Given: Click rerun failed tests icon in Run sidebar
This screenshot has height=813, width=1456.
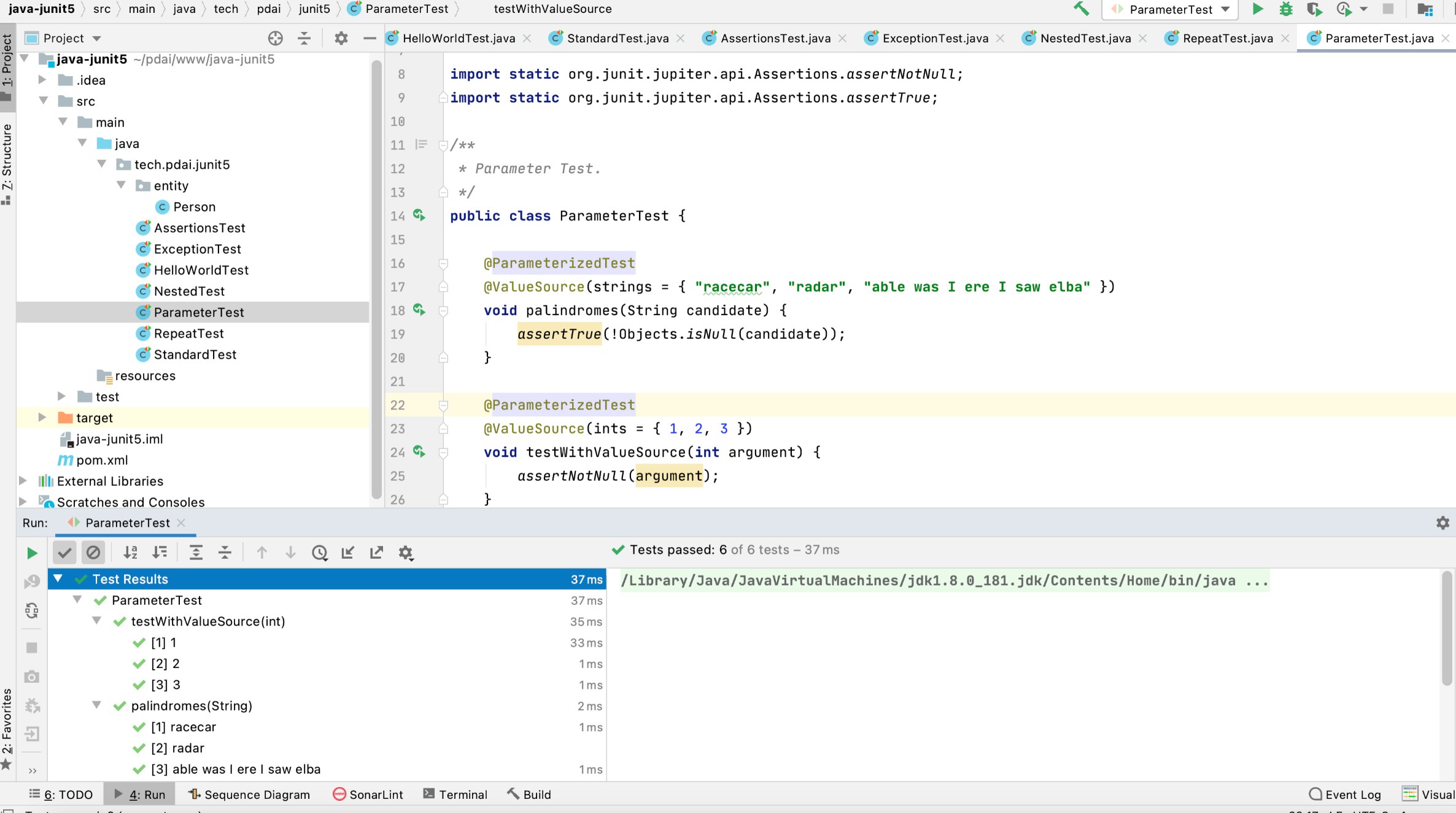Looking at the screenshot, I should pos(32,582).
